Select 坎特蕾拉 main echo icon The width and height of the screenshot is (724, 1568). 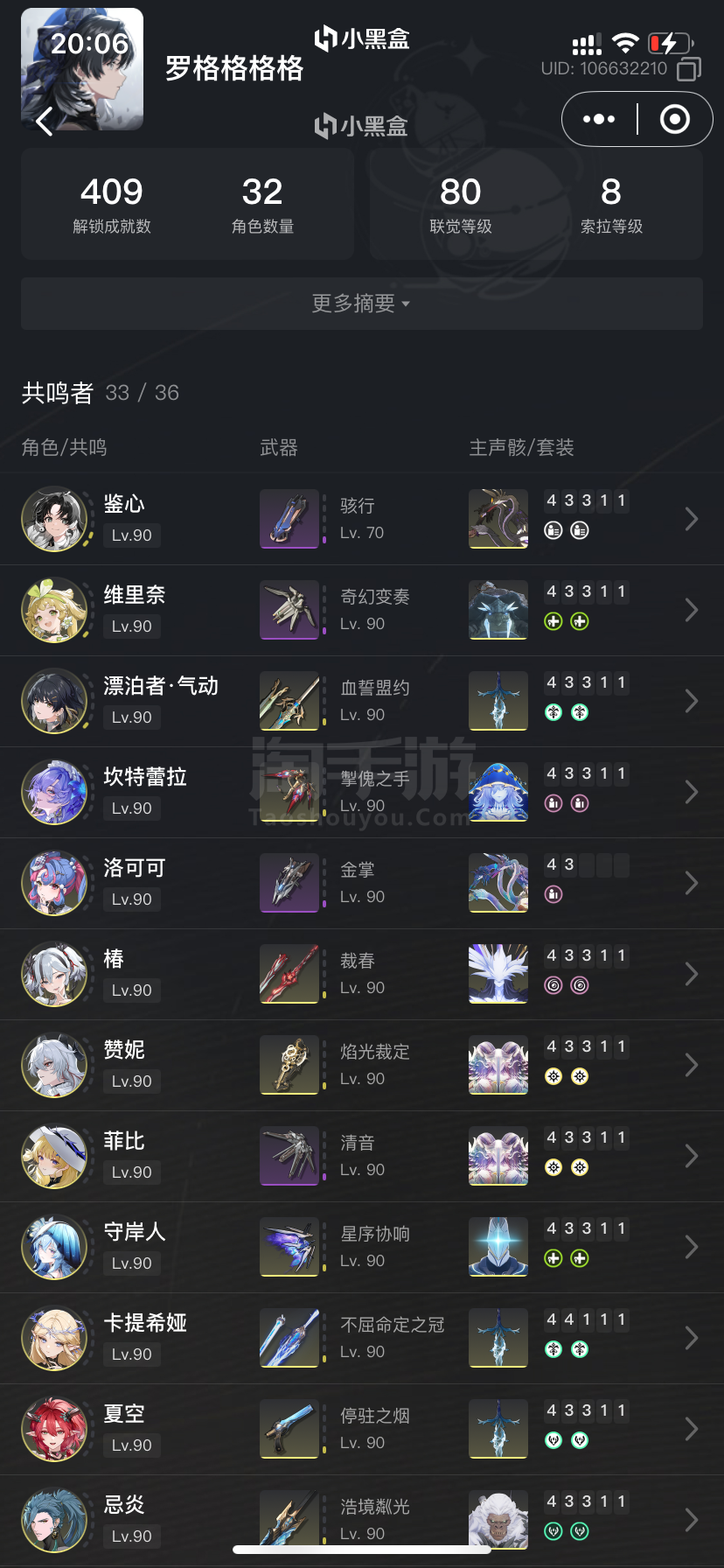498,792
